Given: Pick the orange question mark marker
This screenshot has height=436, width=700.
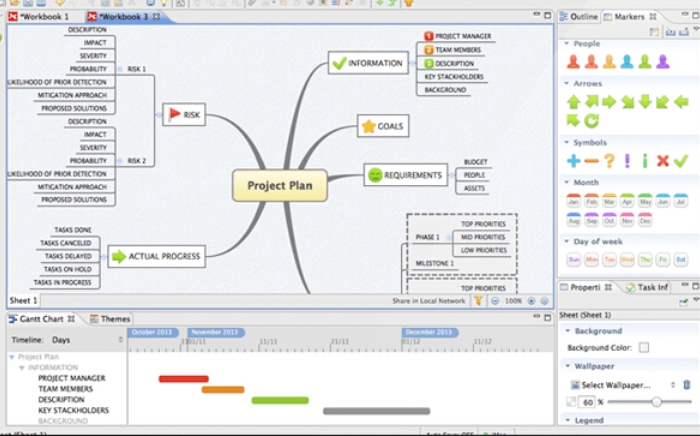Looking at the screenshot, I should [x=609, y=160].
